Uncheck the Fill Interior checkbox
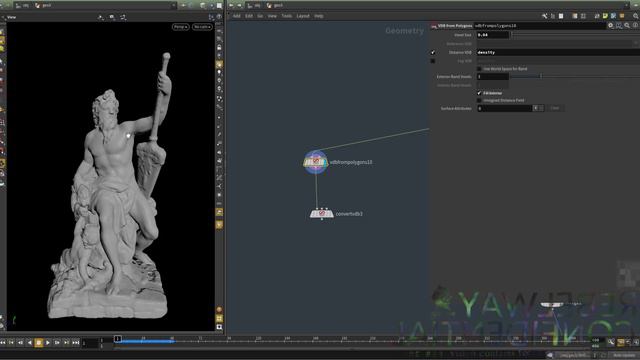 coord(480,93)
